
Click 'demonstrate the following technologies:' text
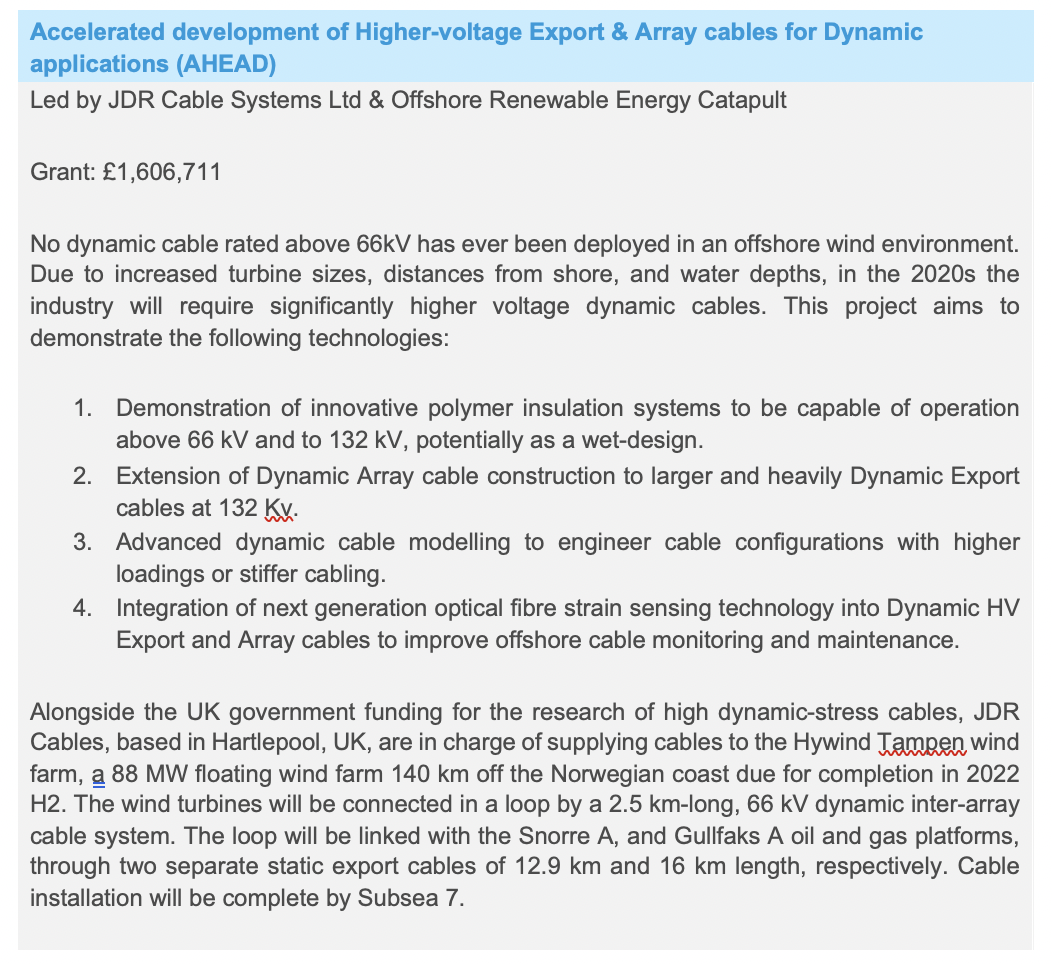click(240, 336)
